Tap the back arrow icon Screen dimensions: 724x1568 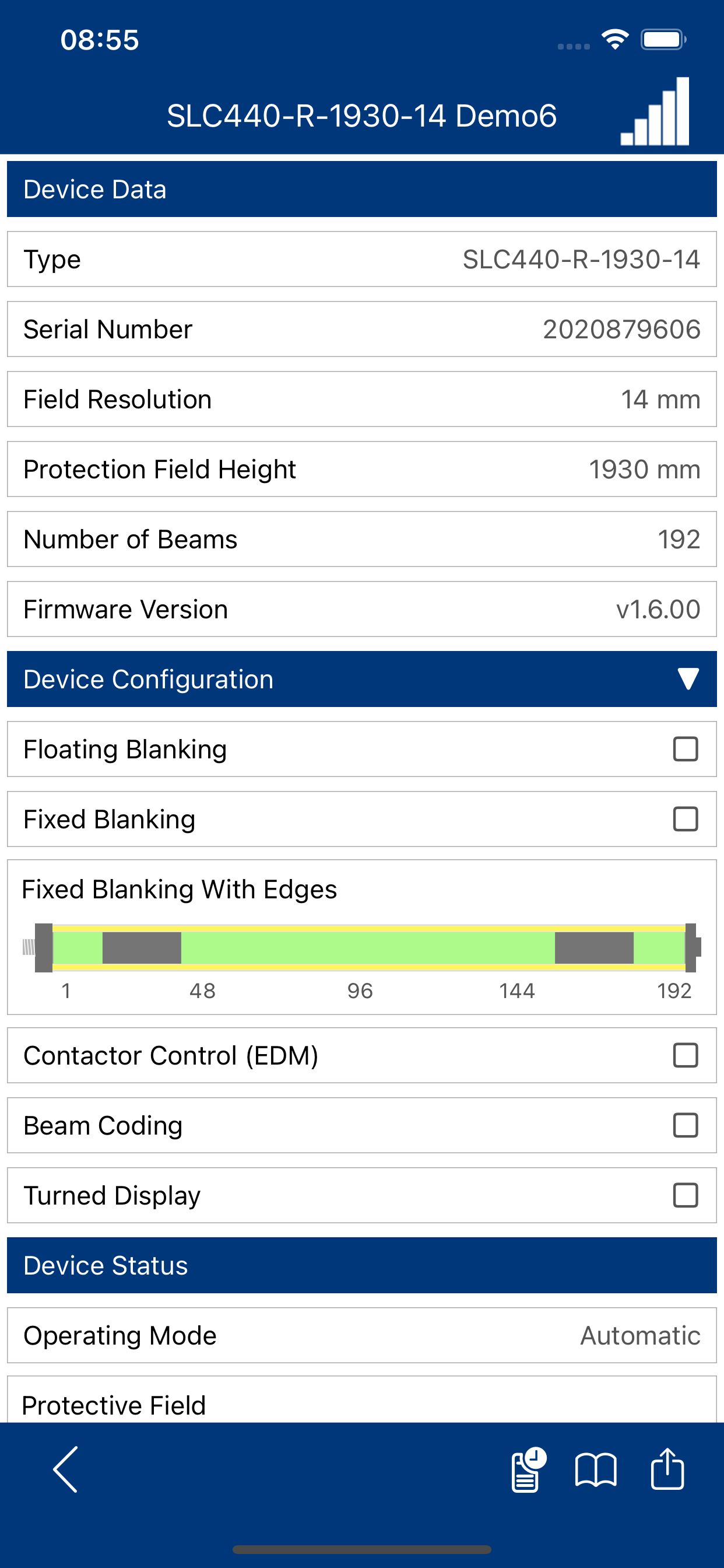point(66,1469)
